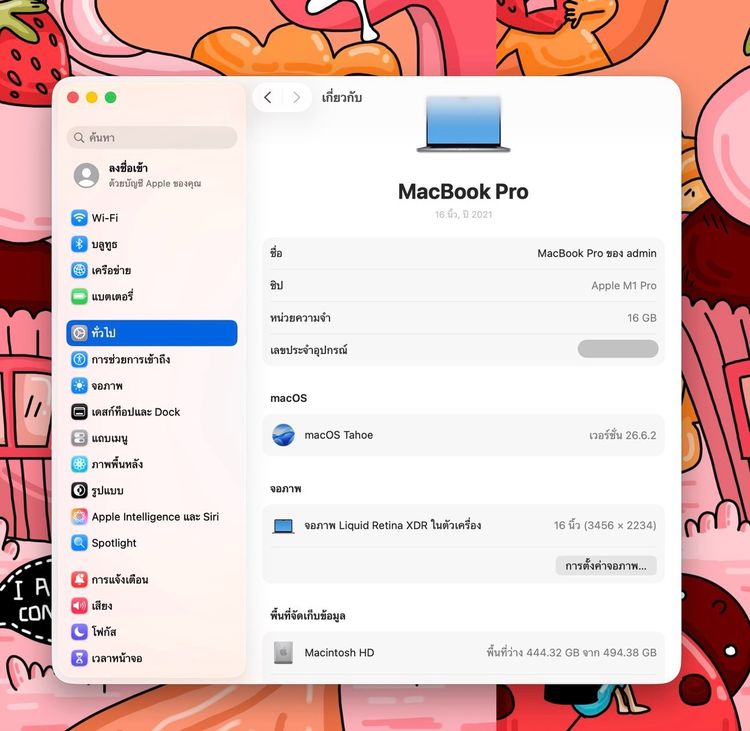
Task: Go back with the left chevron
Action: point(268,98)
